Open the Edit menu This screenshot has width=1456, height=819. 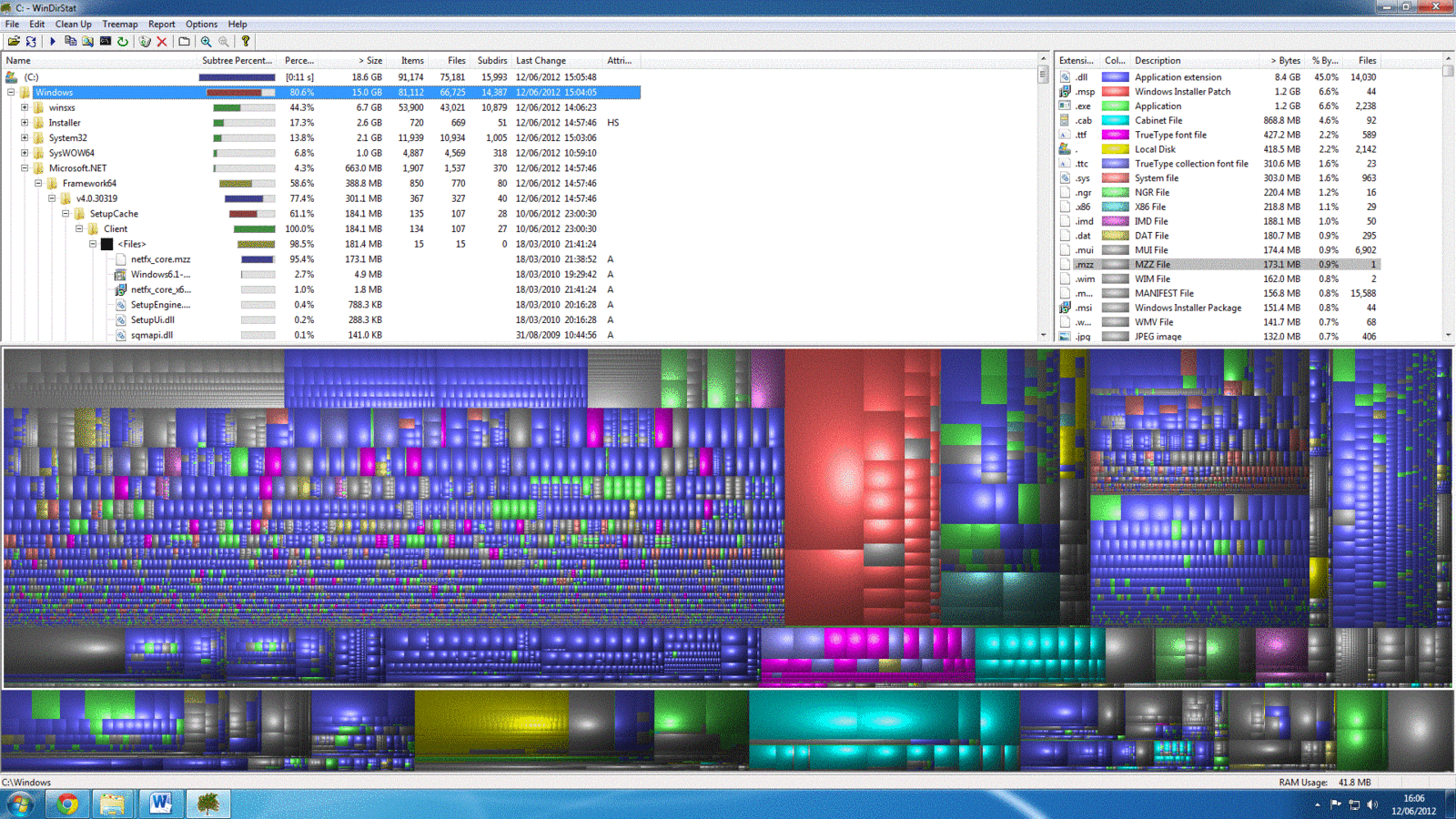coord(37,25)
